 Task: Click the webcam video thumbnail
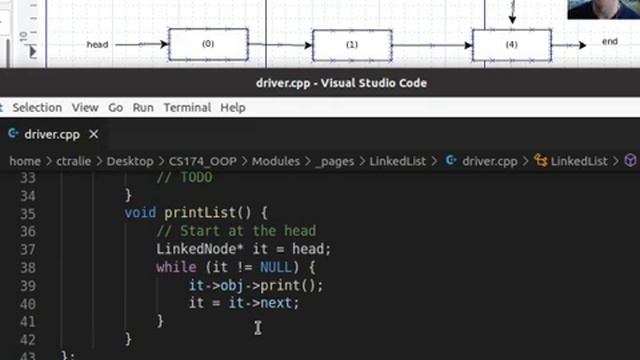click(x=604, y=9)
